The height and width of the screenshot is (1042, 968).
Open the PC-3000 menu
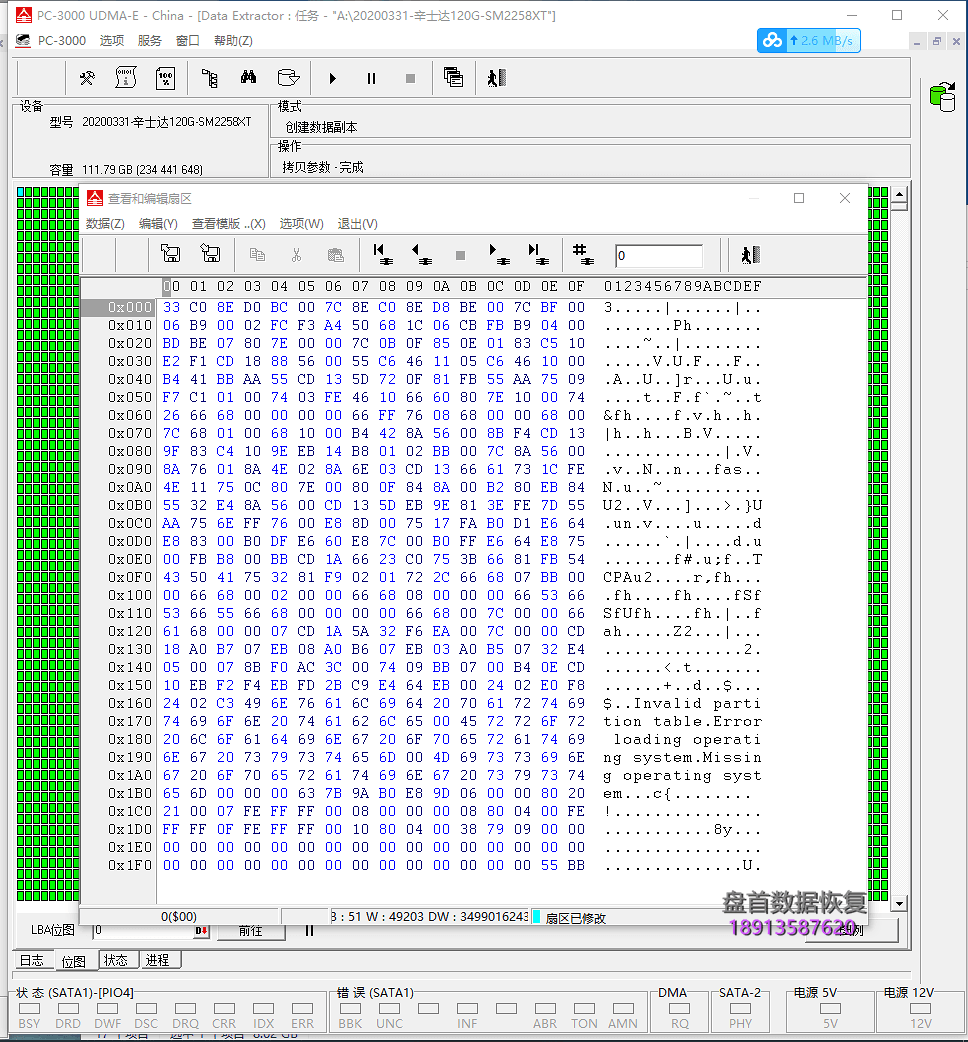tap(62, 41)
